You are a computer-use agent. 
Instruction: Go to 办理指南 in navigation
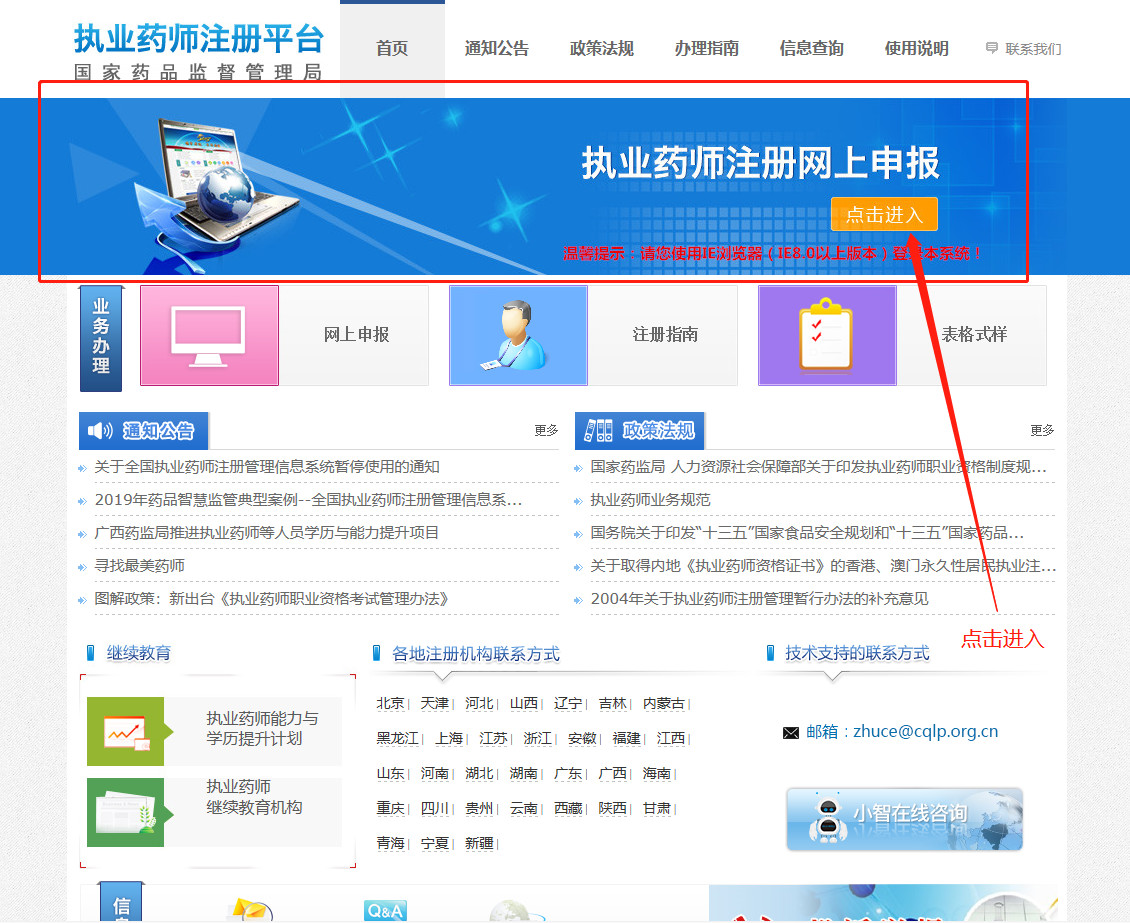click(x=707, y=48)
